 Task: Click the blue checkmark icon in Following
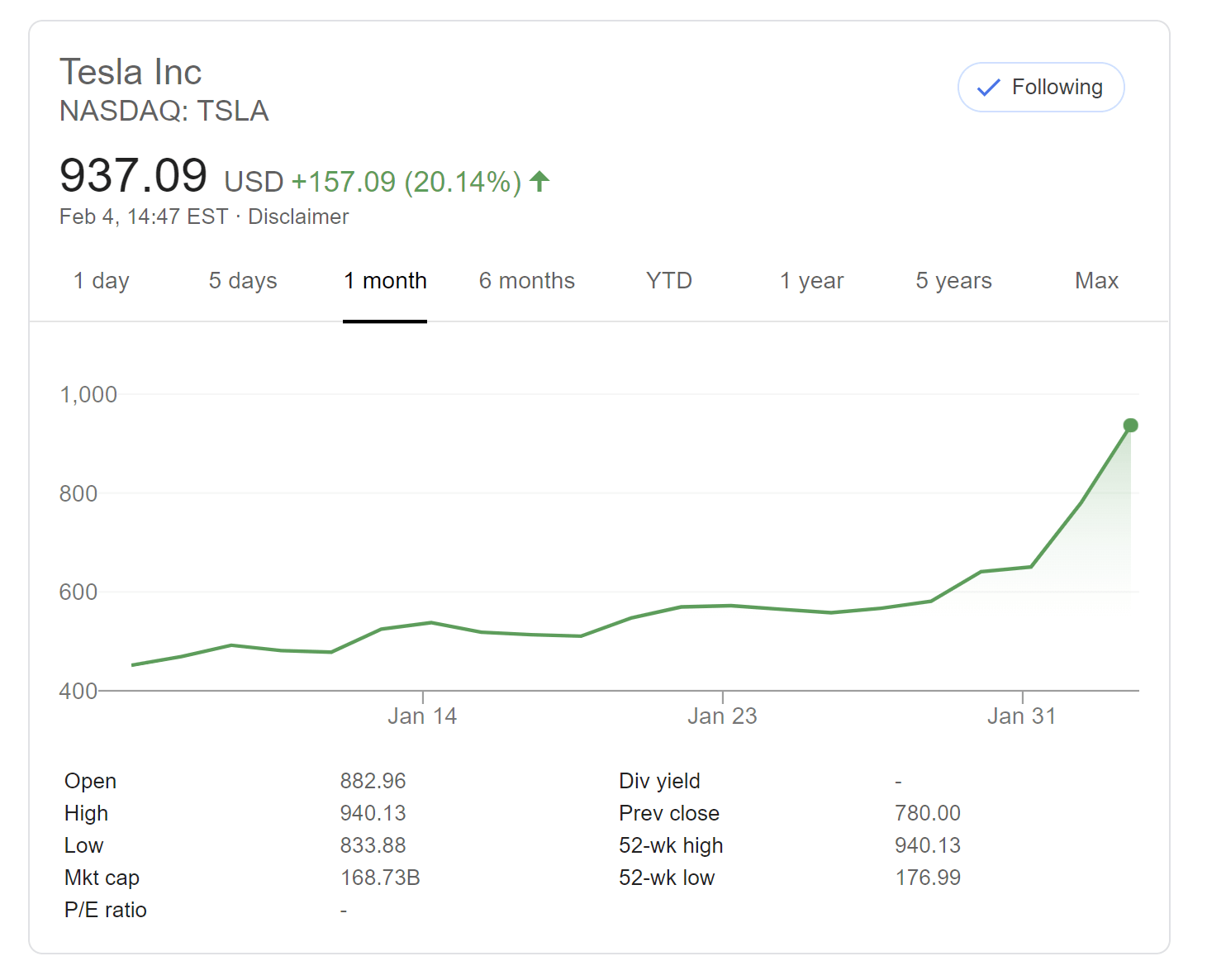tap(988, 88)
